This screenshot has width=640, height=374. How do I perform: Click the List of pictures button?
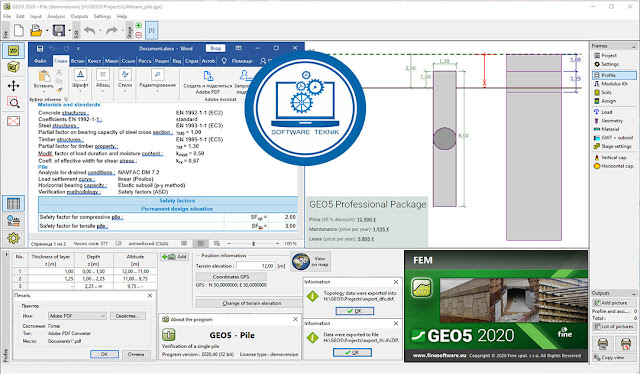tap(614, 327)
